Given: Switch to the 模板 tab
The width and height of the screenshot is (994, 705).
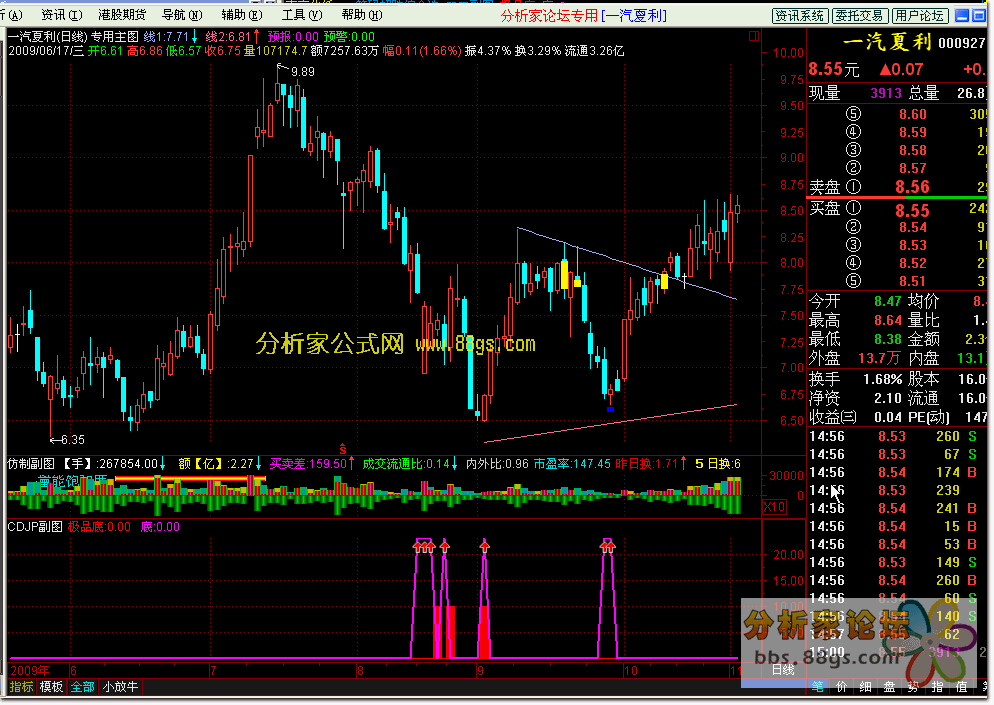Looking at the screenshot, I should coord(52,687).
